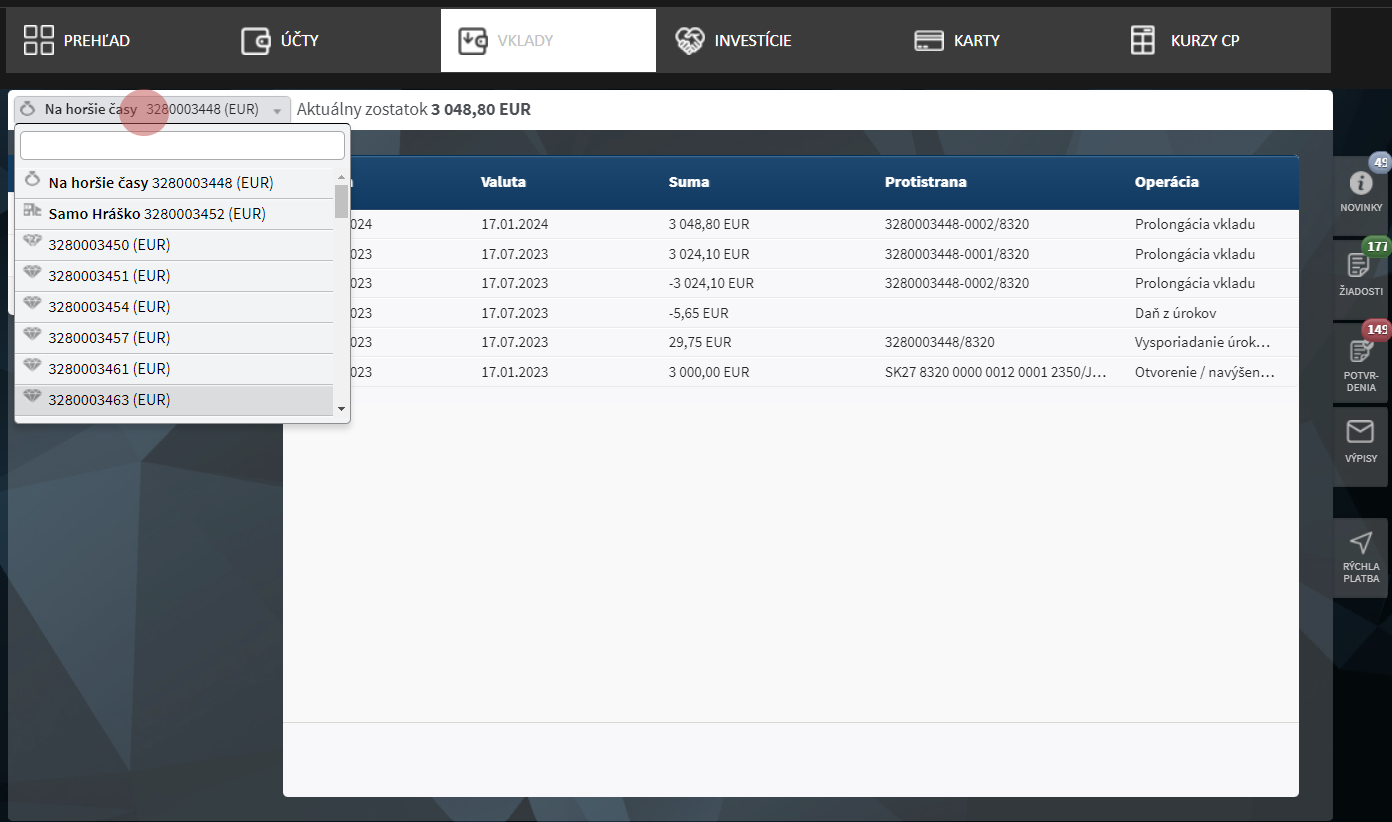1392x822 pixels.
Task: Start Rýchla platba quick payment
Action: click(1360, 556)
